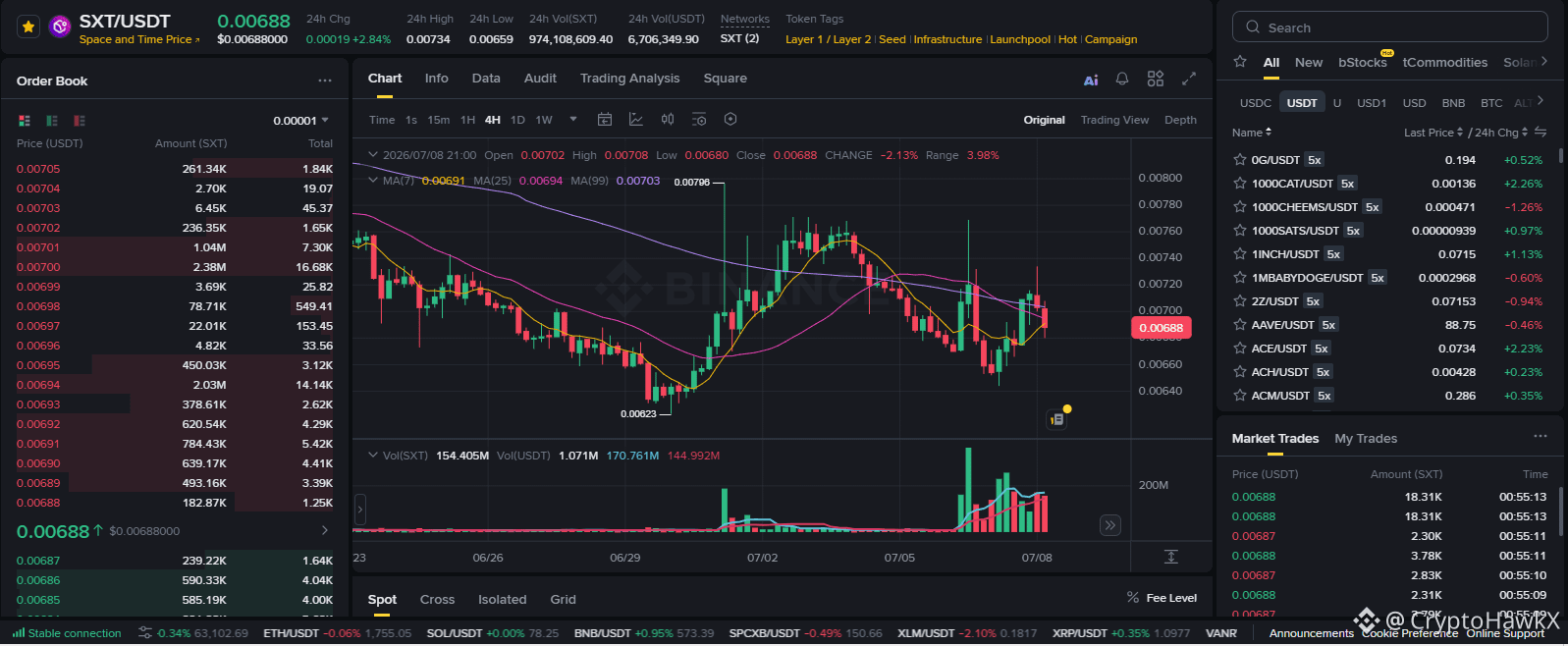Open the chart date jump calendar
Screen dimensions: 1568x646
[x=605, y=120]
